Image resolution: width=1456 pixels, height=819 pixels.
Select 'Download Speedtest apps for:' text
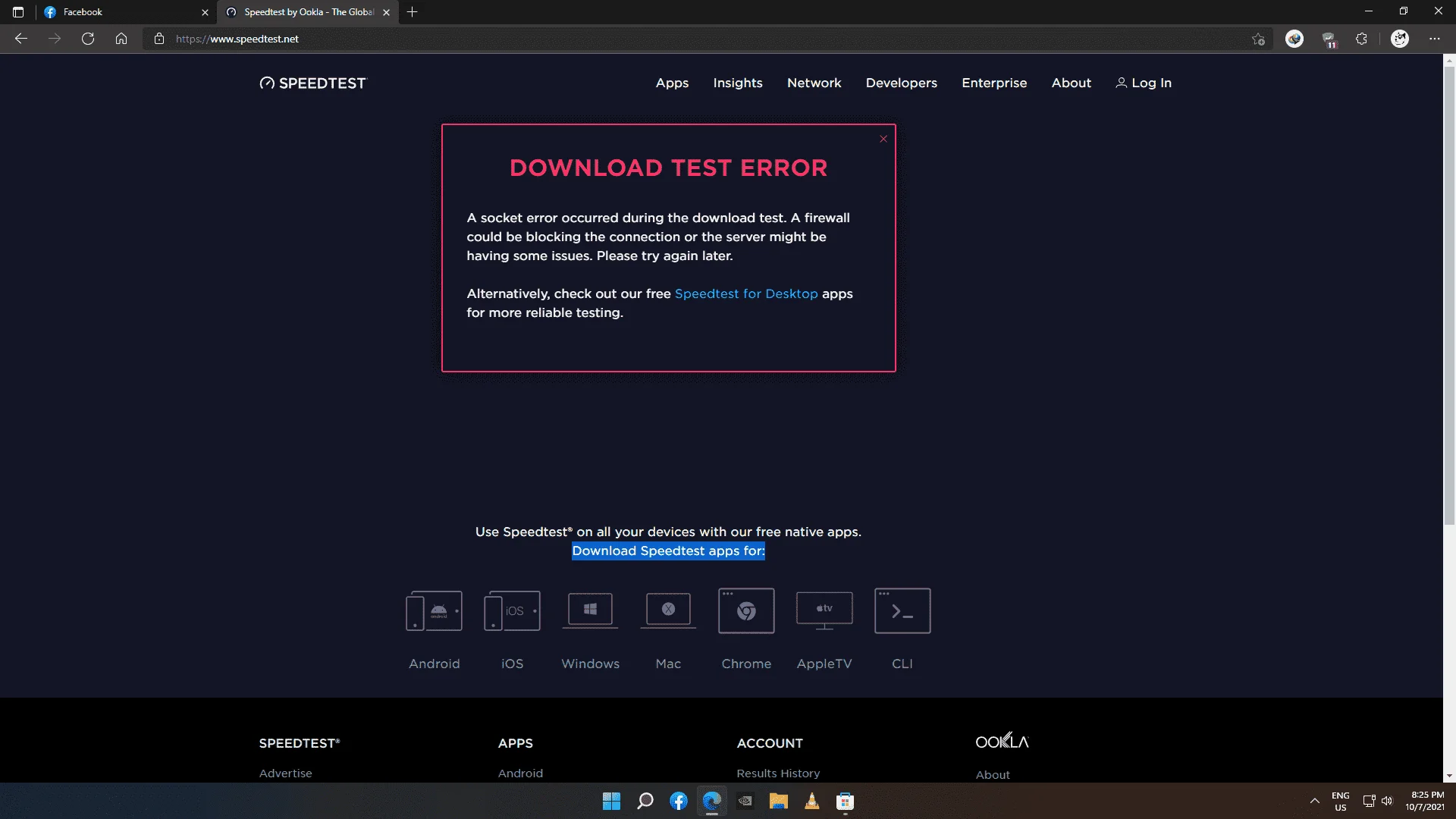(x=668, y=551)
